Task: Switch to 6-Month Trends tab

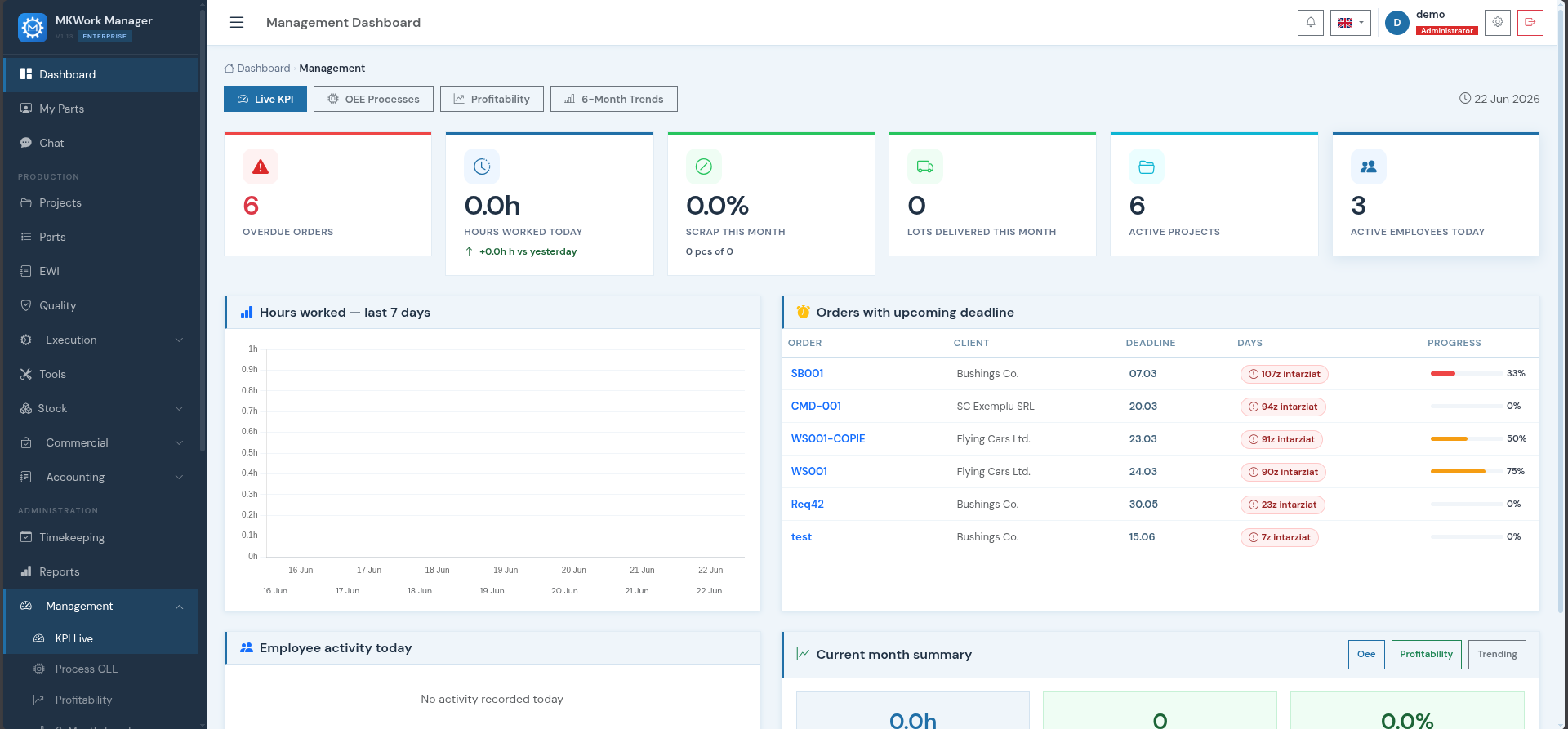Action: [x=613, y=99]
